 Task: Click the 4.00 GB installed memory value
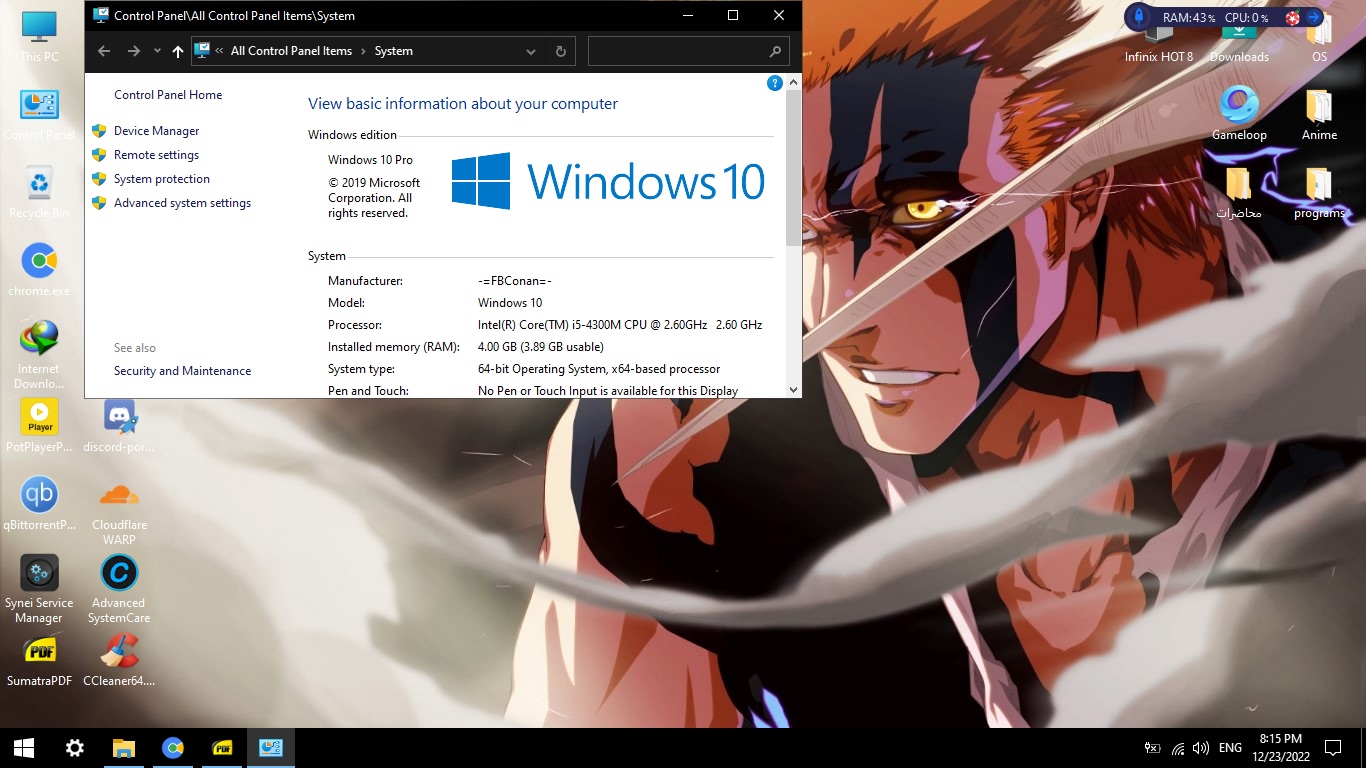point(540,347)
